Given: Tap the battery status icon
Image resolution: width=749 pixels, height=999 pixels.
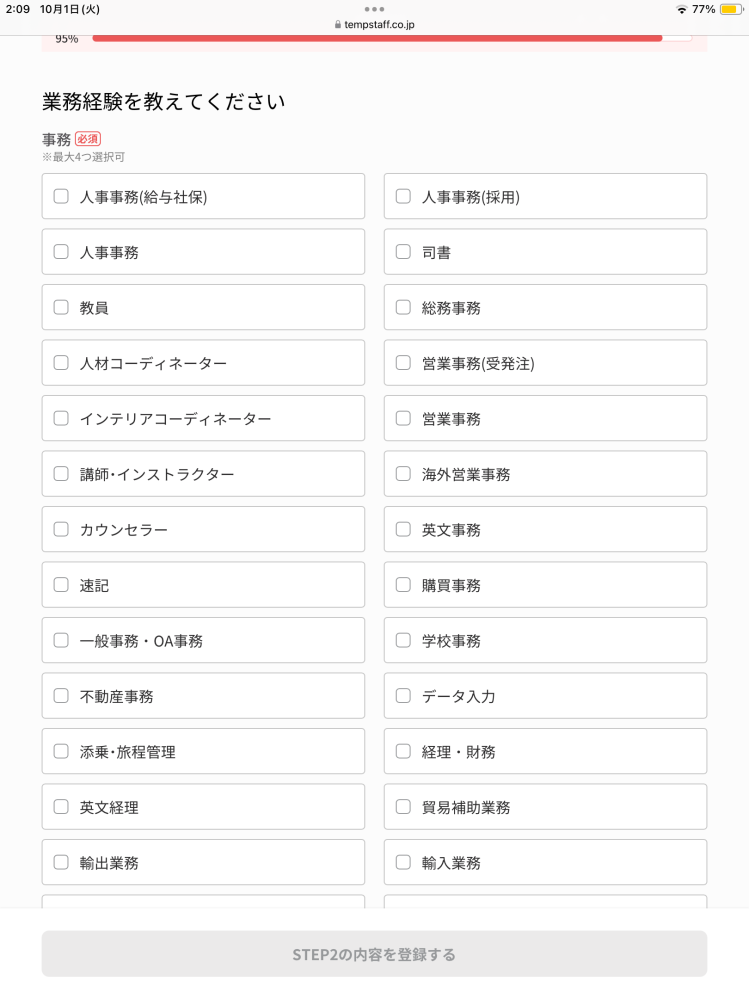Looking at the screenshot, I should tap(730, 10).
